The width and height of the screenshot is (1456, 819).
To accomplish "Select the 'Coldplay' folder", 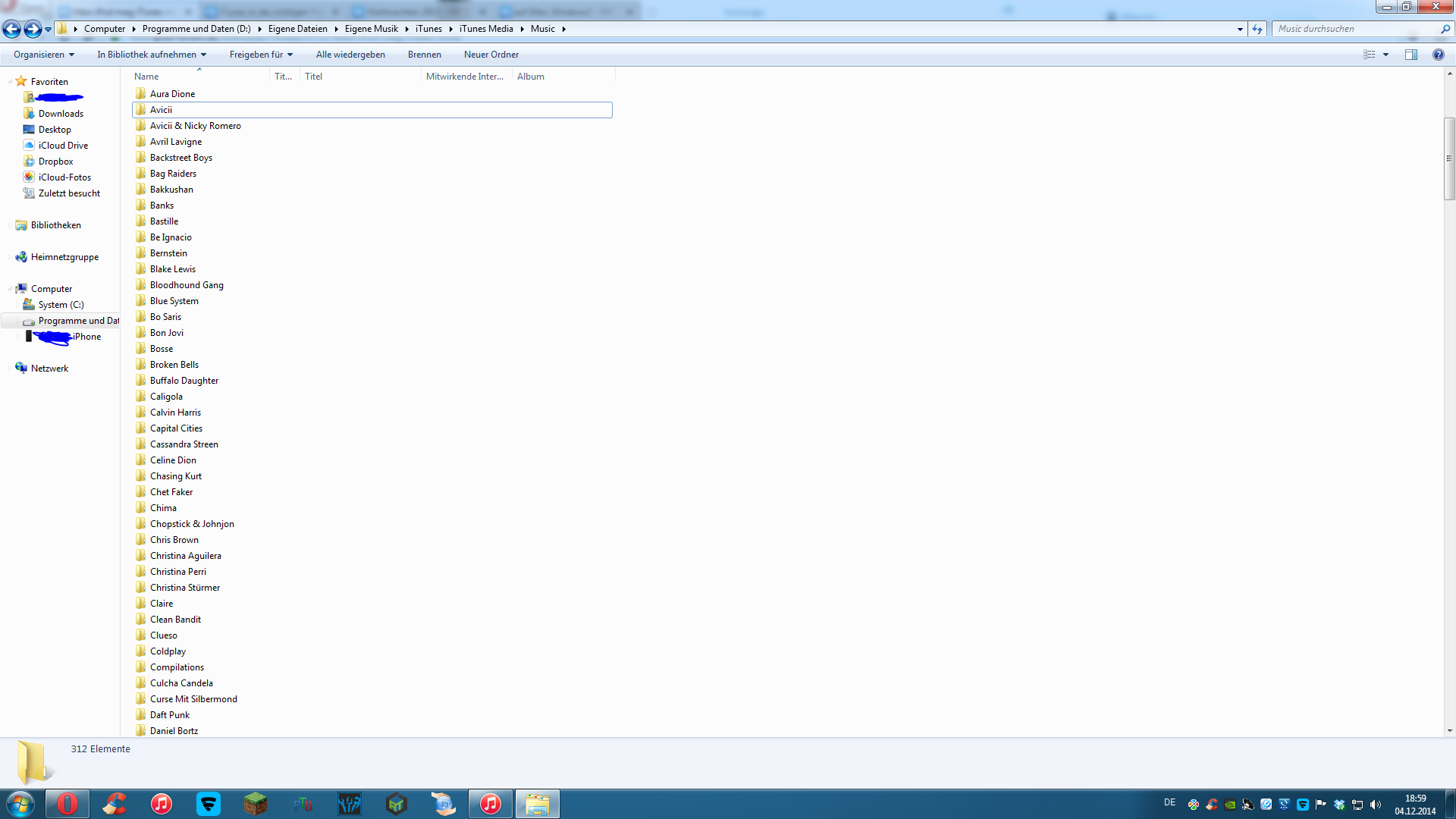I will coord(168,651).
